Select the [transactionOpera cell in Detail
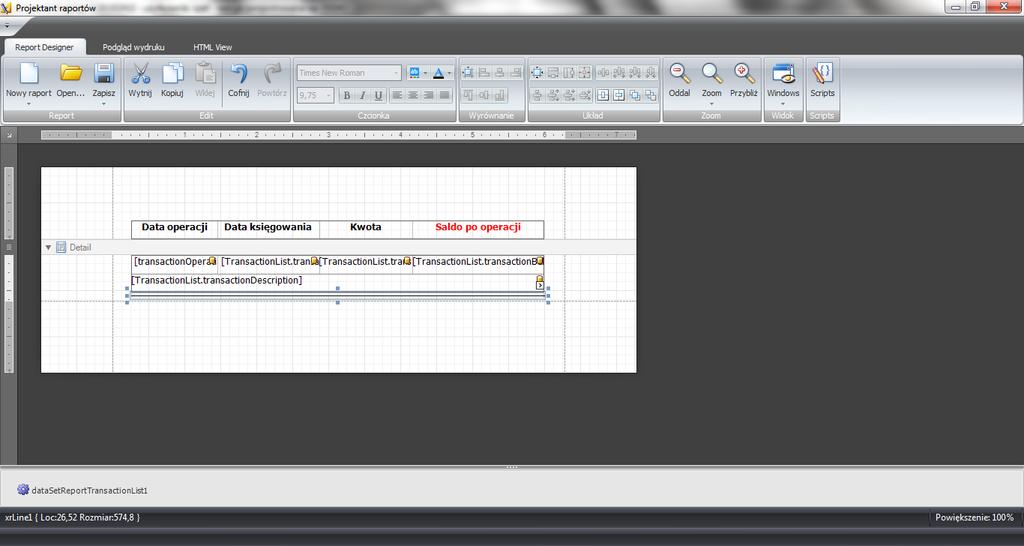1024x546 pixels. (174, 263)
